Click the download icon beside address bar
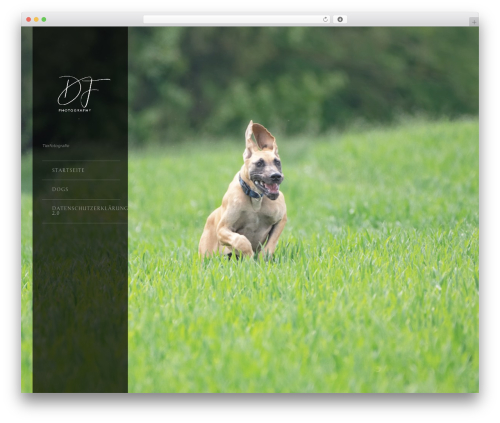Viewport: 500px width, 423px height. pyautogui.click(x=340, y=19)
